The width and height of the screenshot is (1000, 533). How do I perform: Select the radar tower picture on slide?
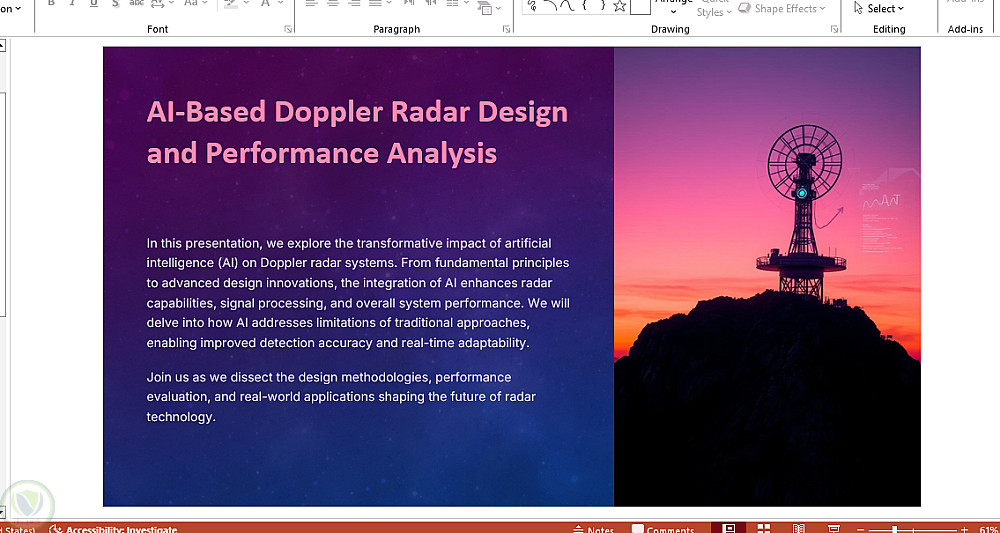click(x=766, y=276)
